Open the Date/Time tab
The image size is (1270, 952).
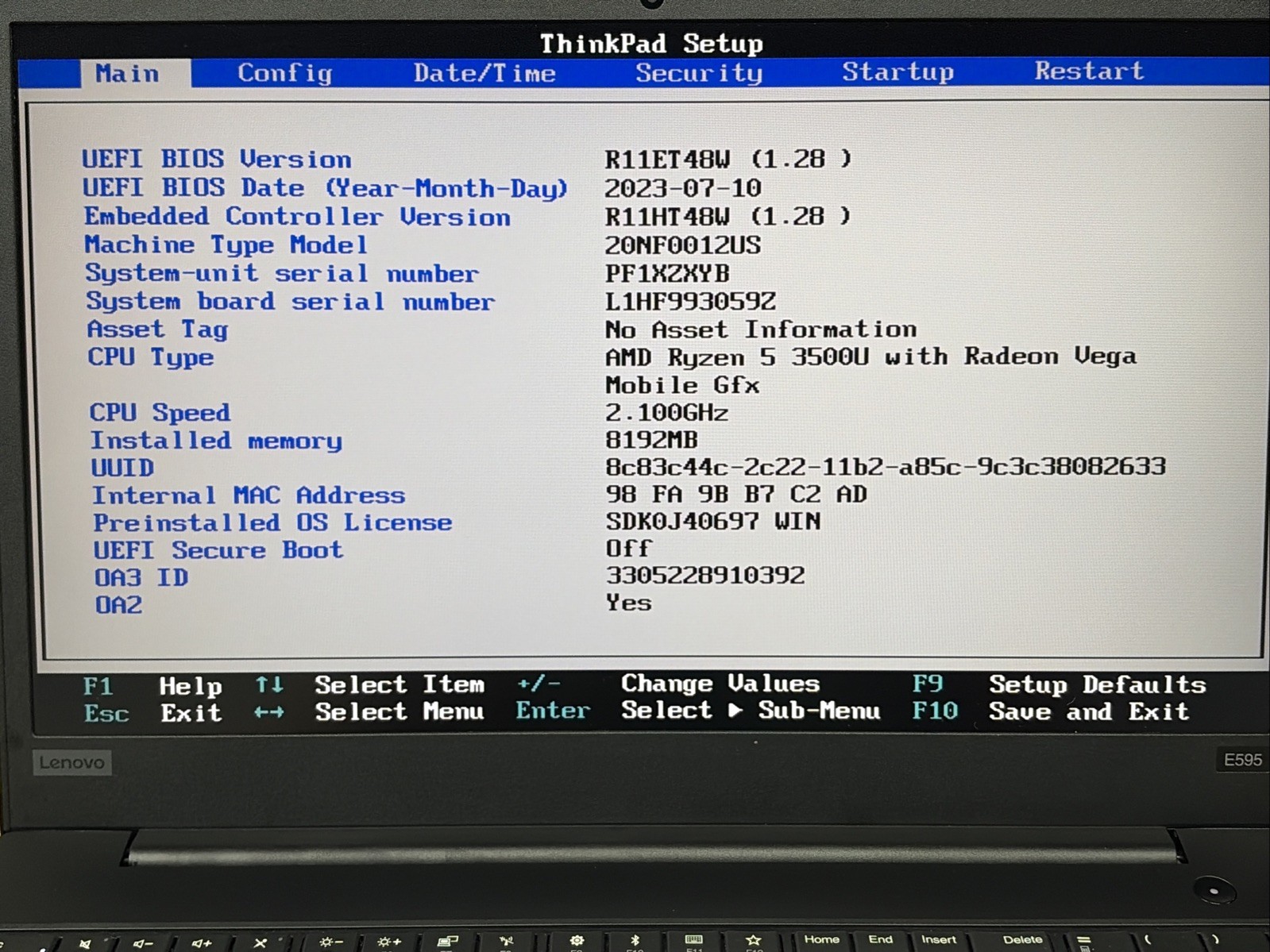(x=484, y=73)
